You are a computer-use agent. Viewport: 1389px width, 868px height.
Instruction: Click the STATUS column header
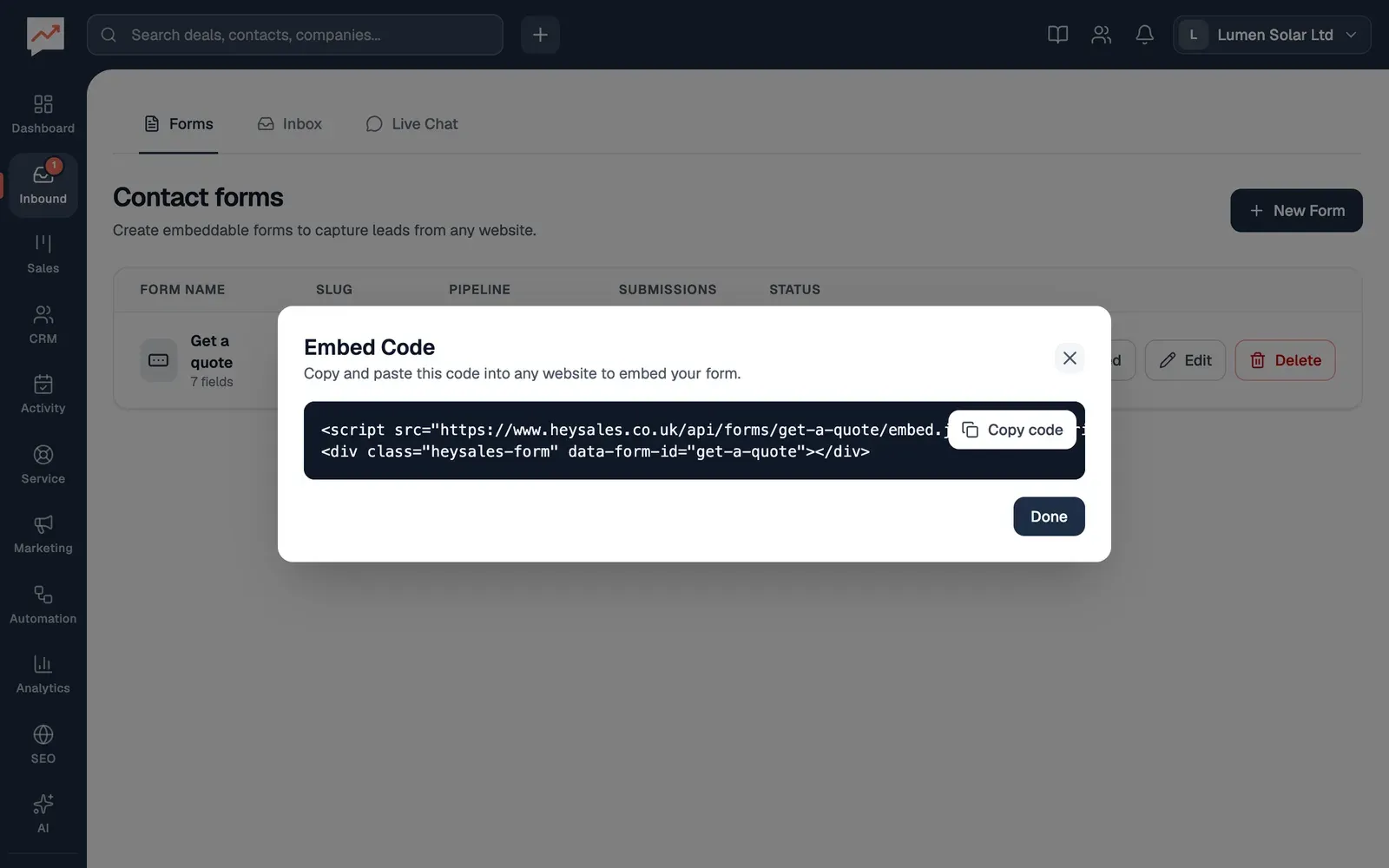[794, 289]
